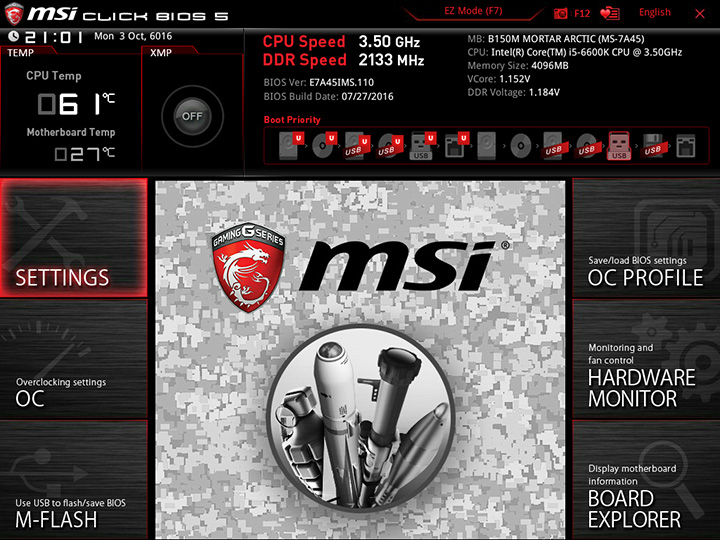Click the CPU i5-6600K info line
Screen dimensions: 720x540
[574, 52]
